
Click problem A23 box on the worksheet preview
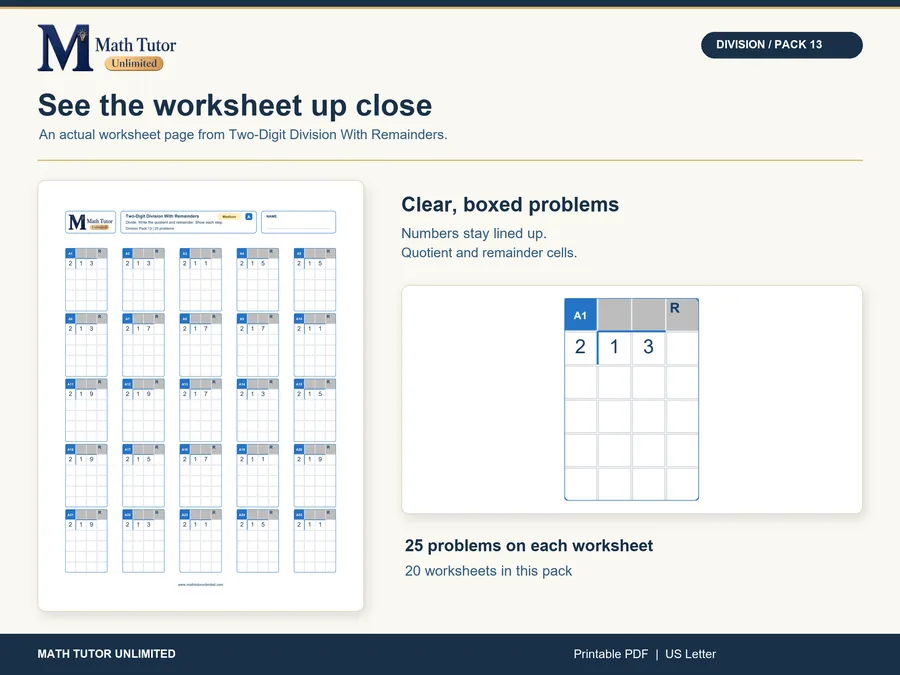pyautogui.click(x=200, y=541)
